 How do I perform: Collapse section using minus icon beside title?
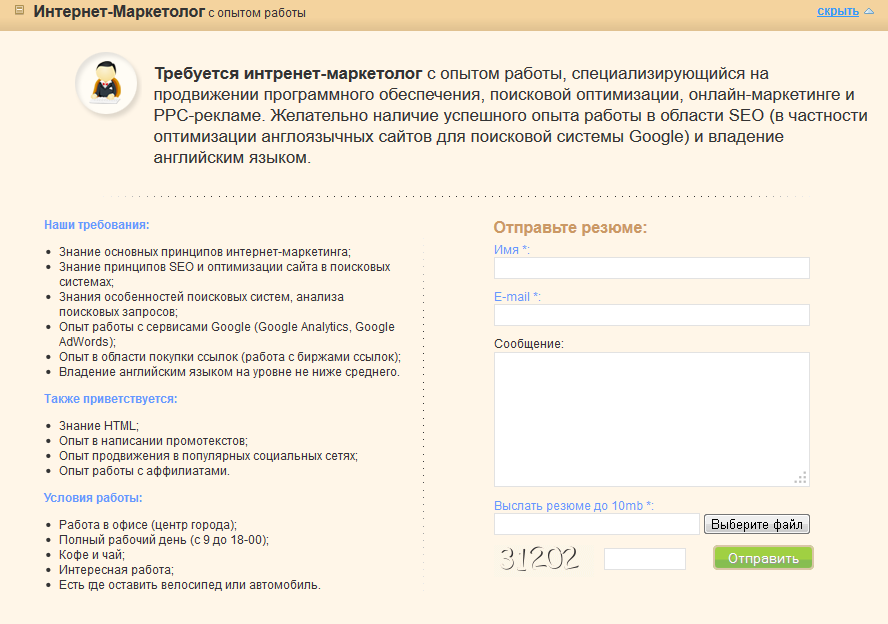click(19, 10)
